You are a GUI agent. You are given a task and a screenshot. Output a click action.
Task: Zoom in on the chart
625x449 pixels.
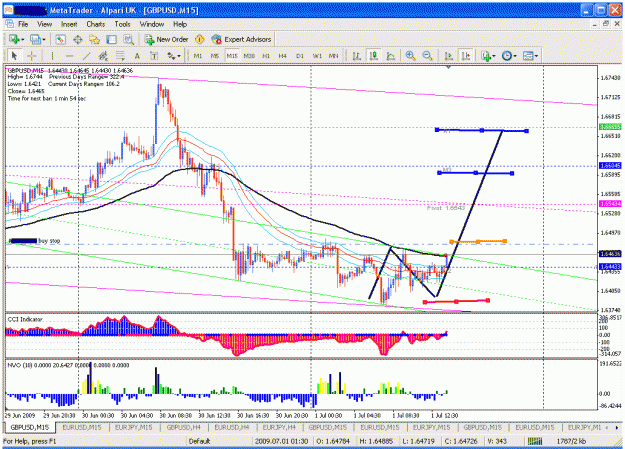tap(410, 56)
